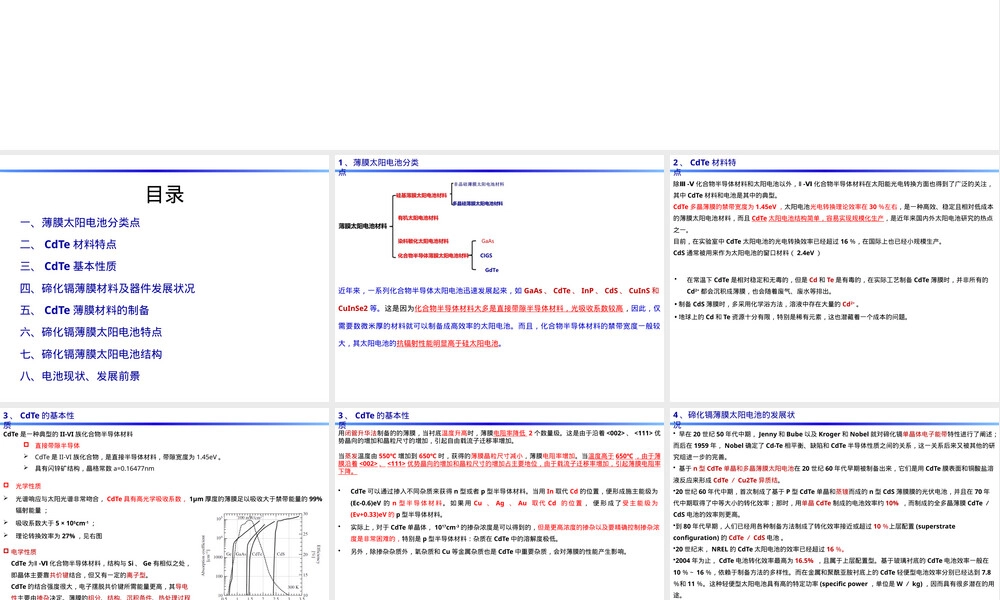Click the 薄膜太阳电池材料 root label in diagram
The image size is (1000, 600).
click(x=362, y=226)
